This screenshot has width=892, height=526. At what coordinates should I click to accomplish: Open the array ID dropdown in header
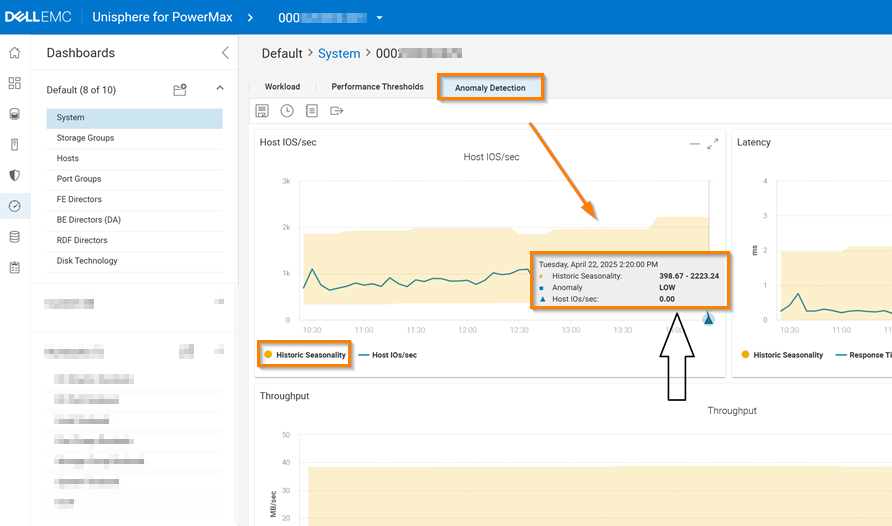point(380,18)
